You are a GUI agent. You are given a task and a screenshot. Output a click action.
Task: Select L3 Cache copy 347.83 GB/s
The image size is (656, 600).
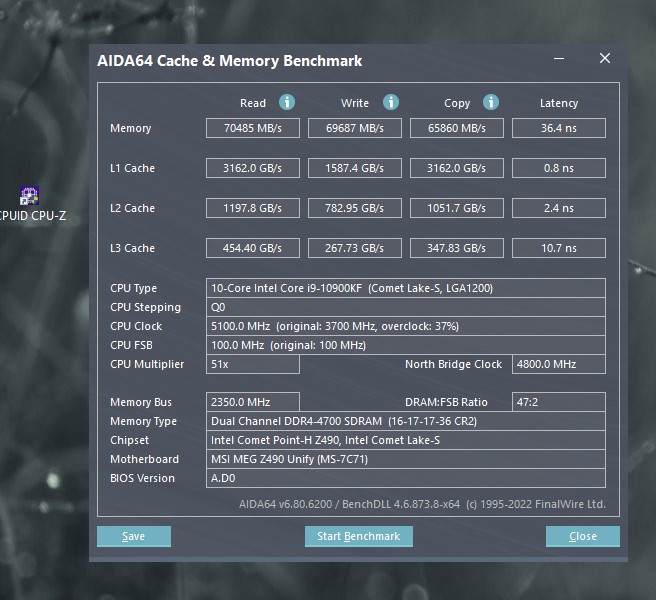[x=457, y=248]
